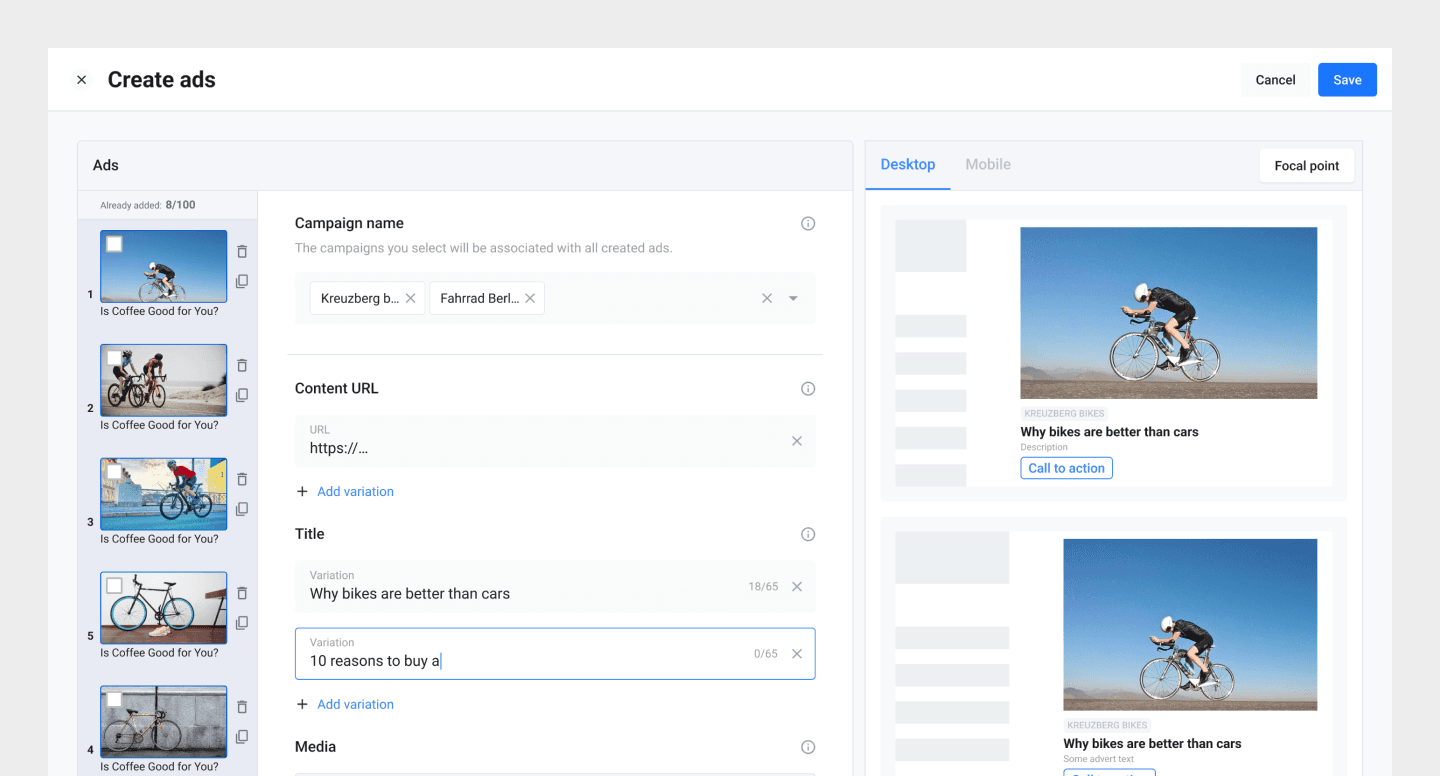Tick the checkbox on ad number 1
This screenshot has height=776, width=1440.
tap(114, 244)
